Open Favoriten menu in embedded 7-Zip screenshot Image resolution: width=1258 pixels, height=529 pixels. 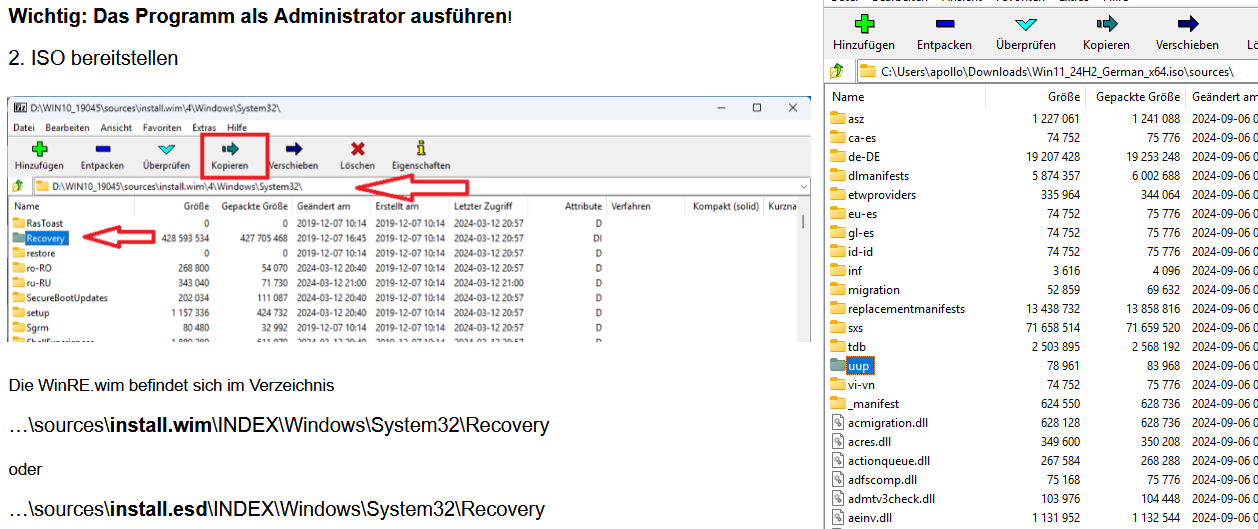click(162, 128)
